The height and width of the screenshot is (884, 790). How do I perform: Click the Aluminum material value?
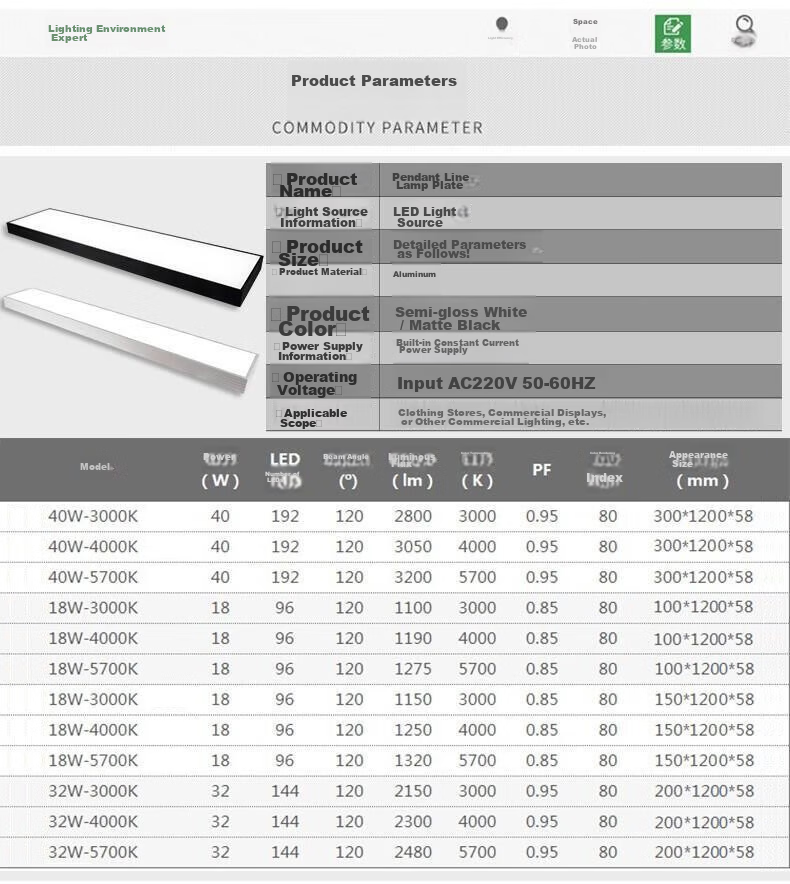coord(414,274)
